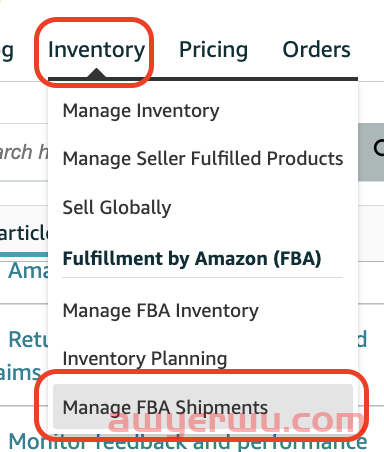
Task: Click Fulfillment by Amazon (FBA) heading
Action: click(x=192, y=259)
